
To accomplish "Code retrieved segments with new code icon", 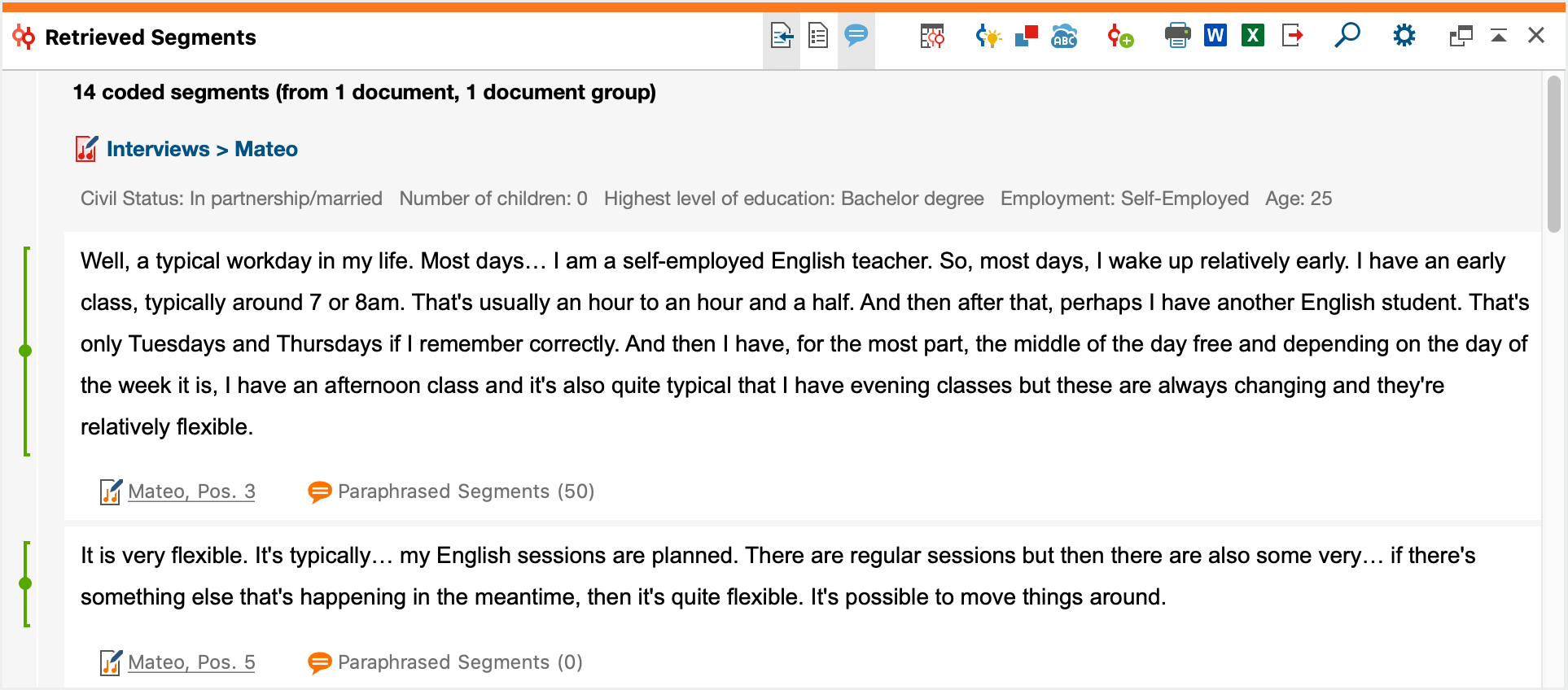I will click(x=1120, y=36).
